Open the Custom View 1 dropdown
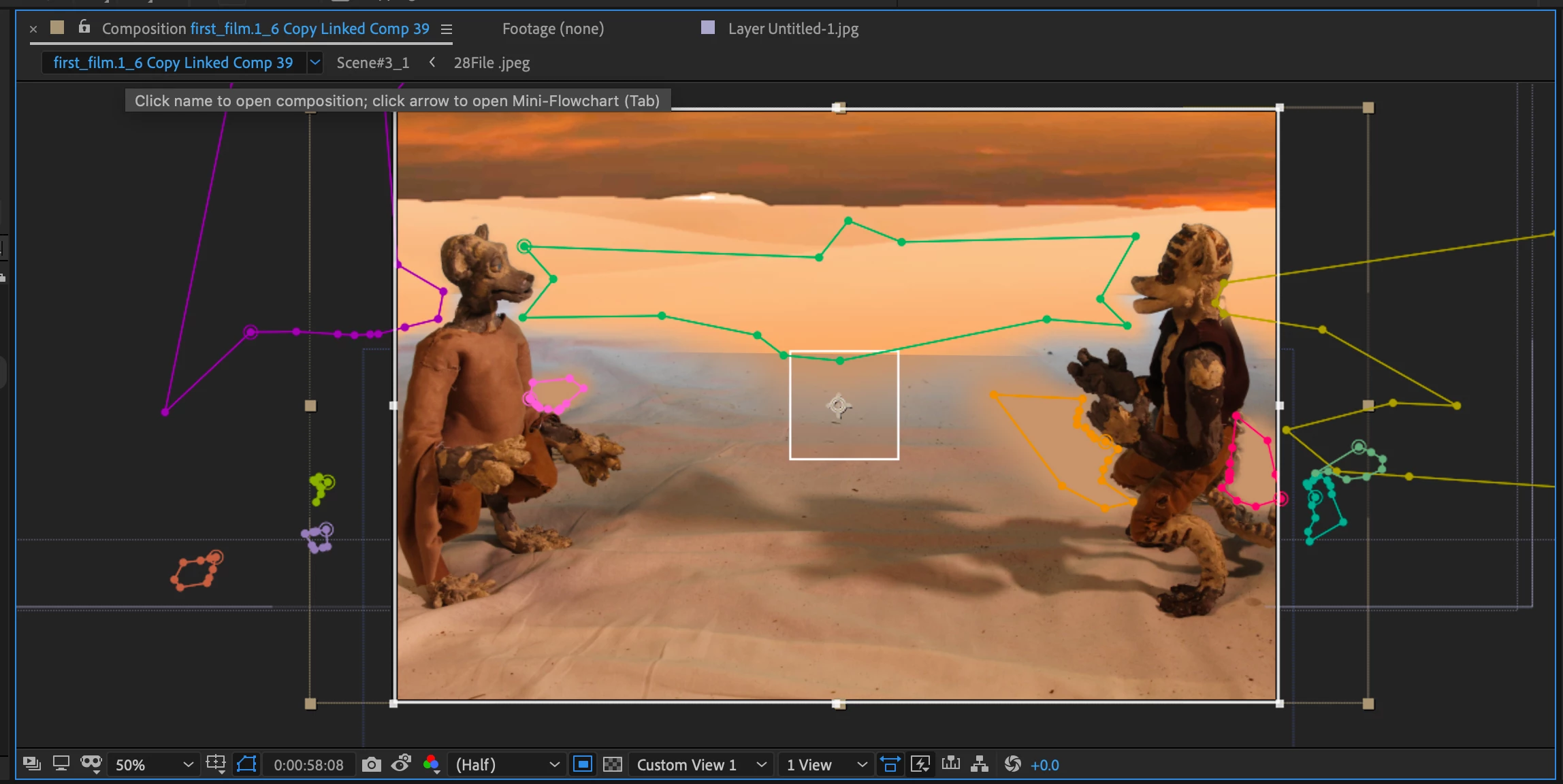The image size is (1563, 784). point(701,764)
